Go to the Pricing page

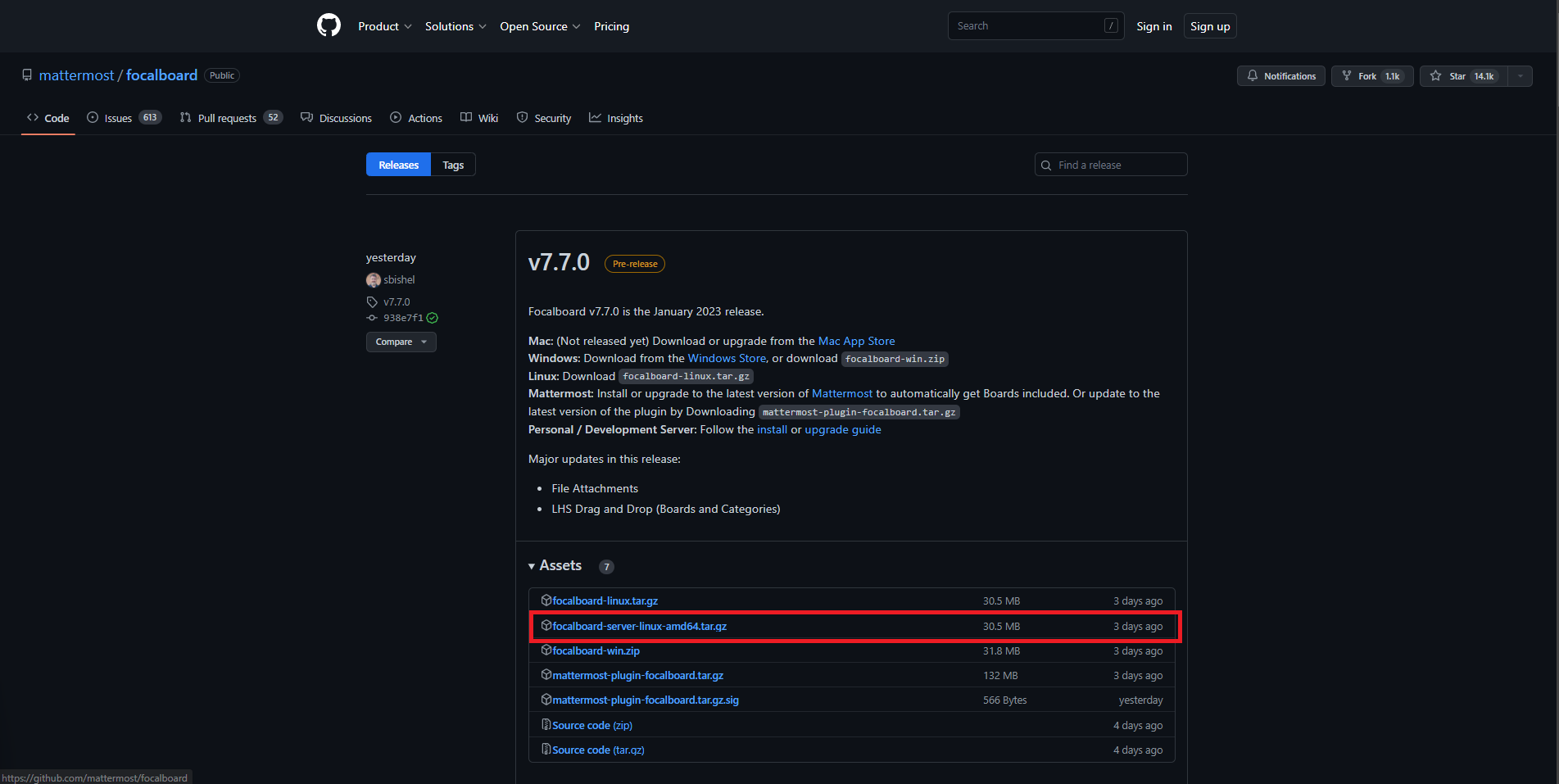[x=611, y=26]
